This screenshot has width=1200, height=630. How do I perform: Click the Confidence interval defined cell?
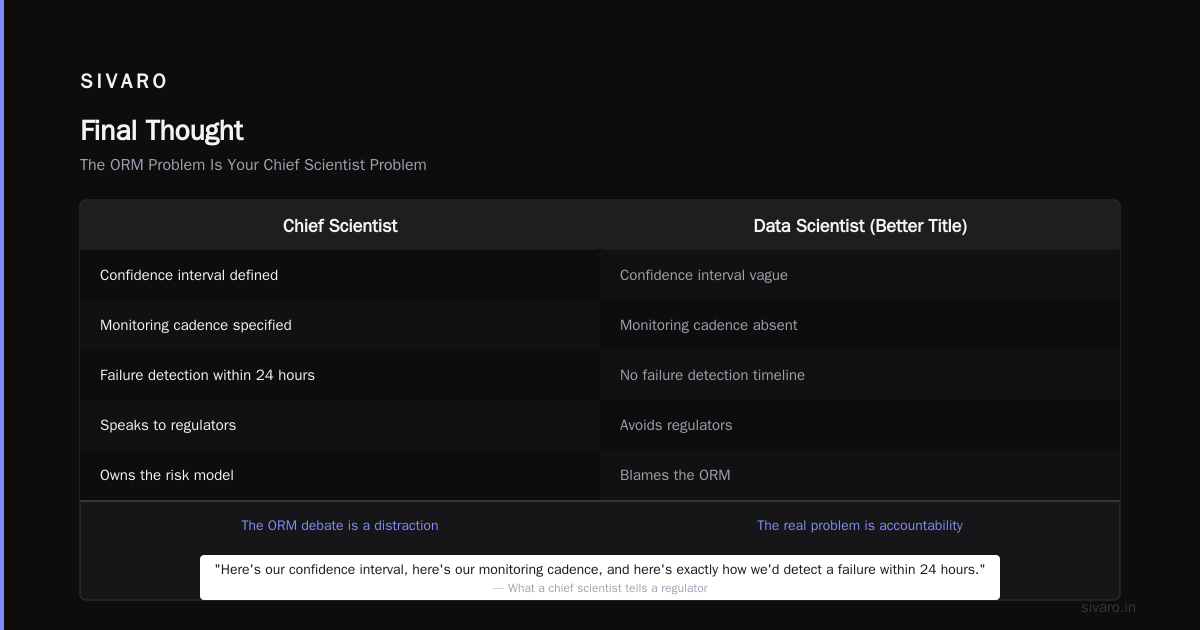click(x=340, y=275)
